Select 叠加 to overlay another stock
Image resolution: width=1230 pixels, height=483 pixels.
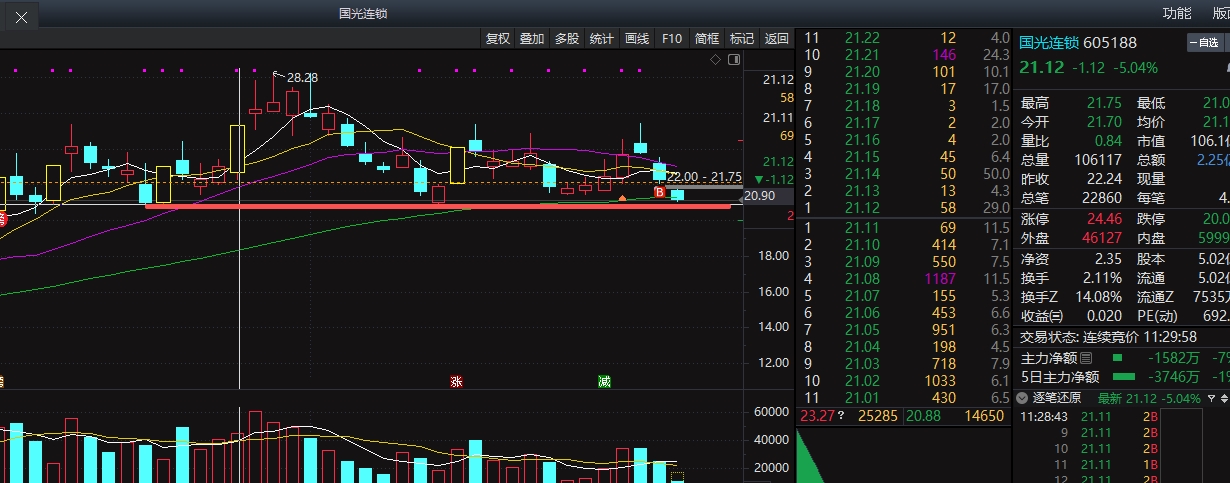(532, 39)
